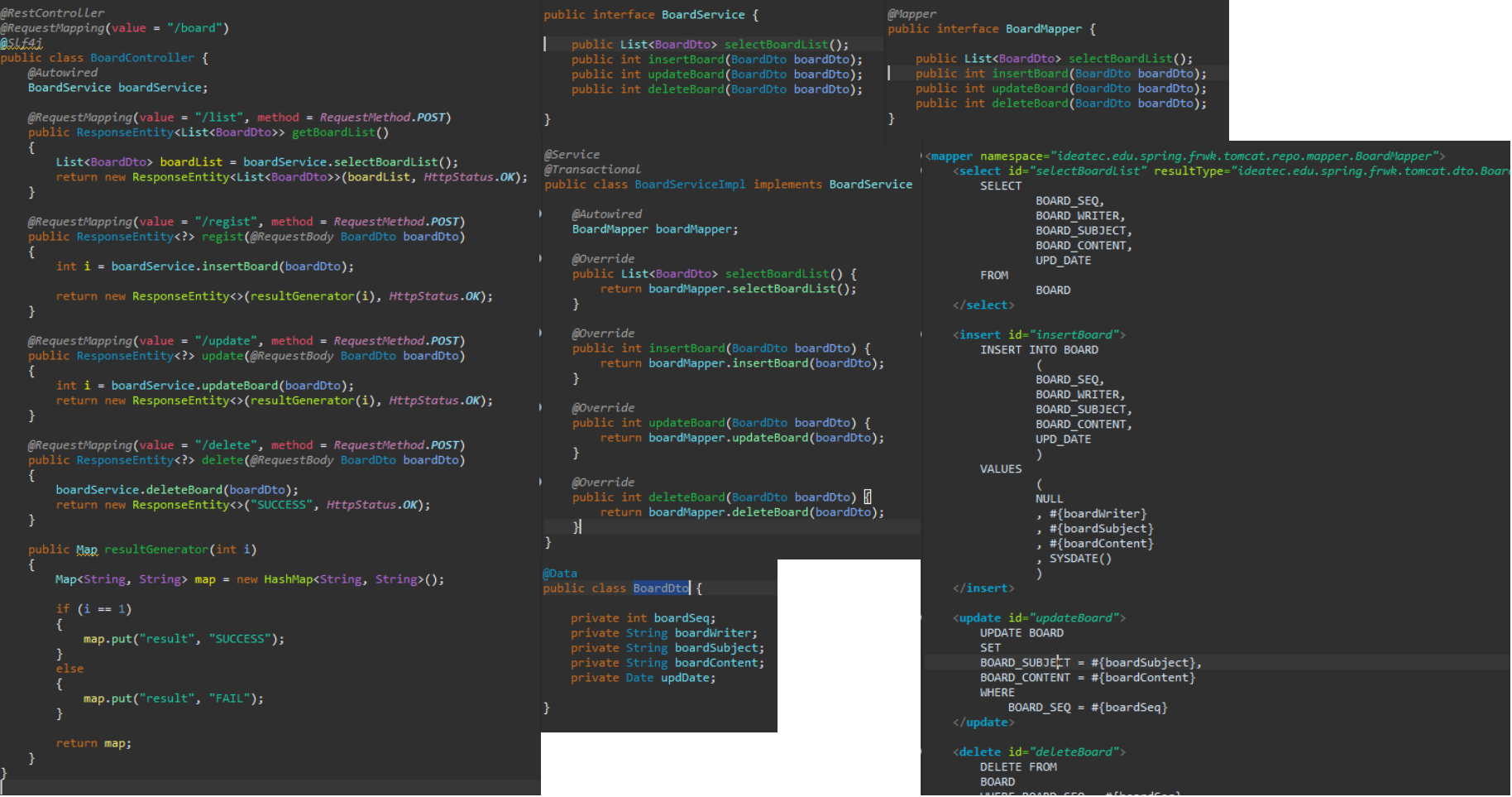The height and width of the screenshot is (797, 1512).
Task: Click the updDate field in BoardDto
Action: click(x=688, y=678)
